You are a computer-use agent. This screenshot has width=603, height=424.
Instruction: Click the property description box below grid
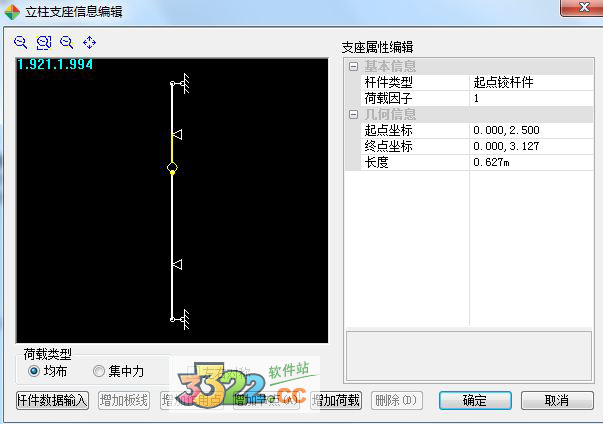469,356
